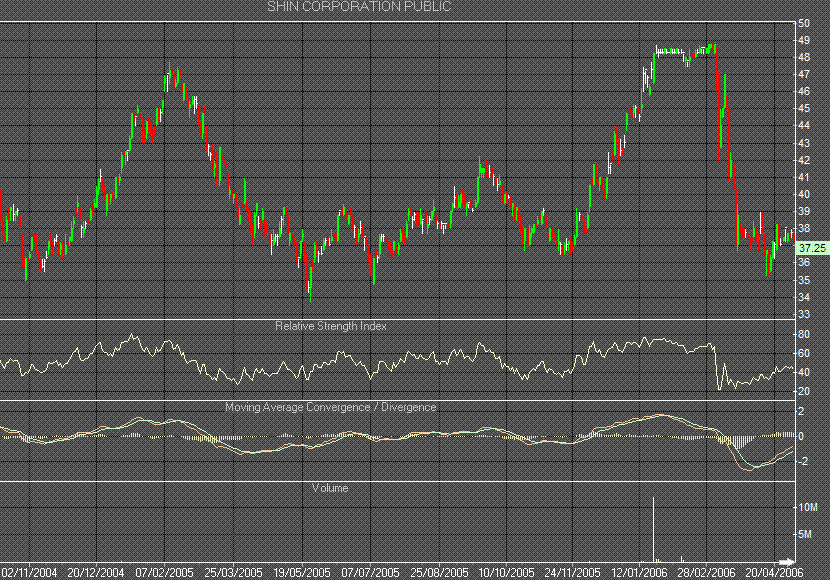The width and height of the screenshot is (830, 580).
Task: Click the 44 price level label
Action: 804,125
